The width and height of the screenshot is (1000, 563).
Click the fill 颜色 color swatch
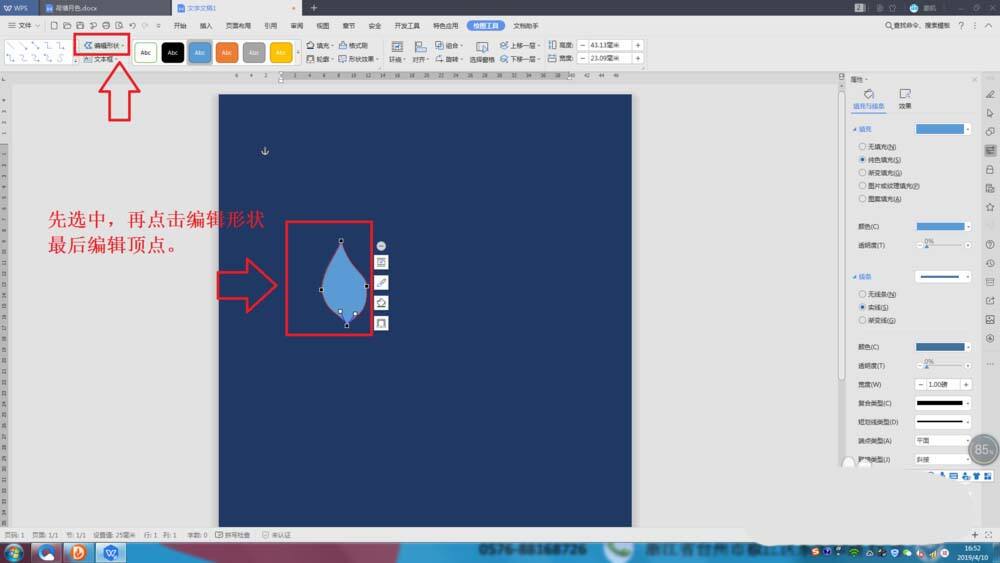click(940, 226)
